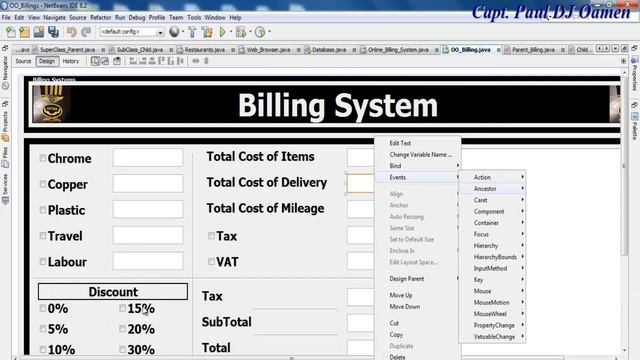Open dropdown arrow beside Run Project icon

[231, 32]
